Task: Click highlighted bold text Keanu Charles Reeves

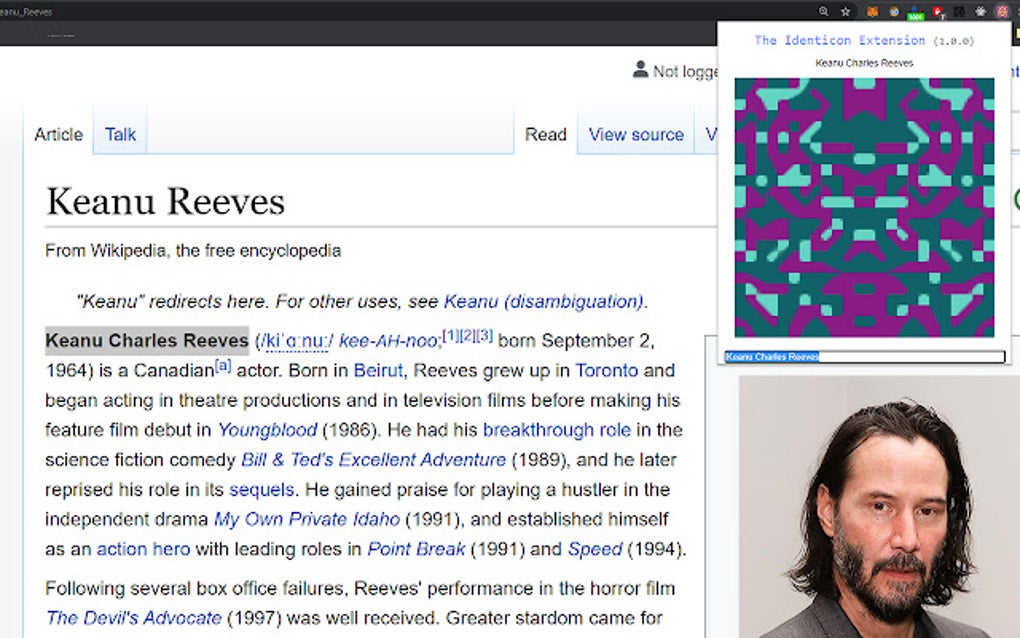Action: [147, 341]
